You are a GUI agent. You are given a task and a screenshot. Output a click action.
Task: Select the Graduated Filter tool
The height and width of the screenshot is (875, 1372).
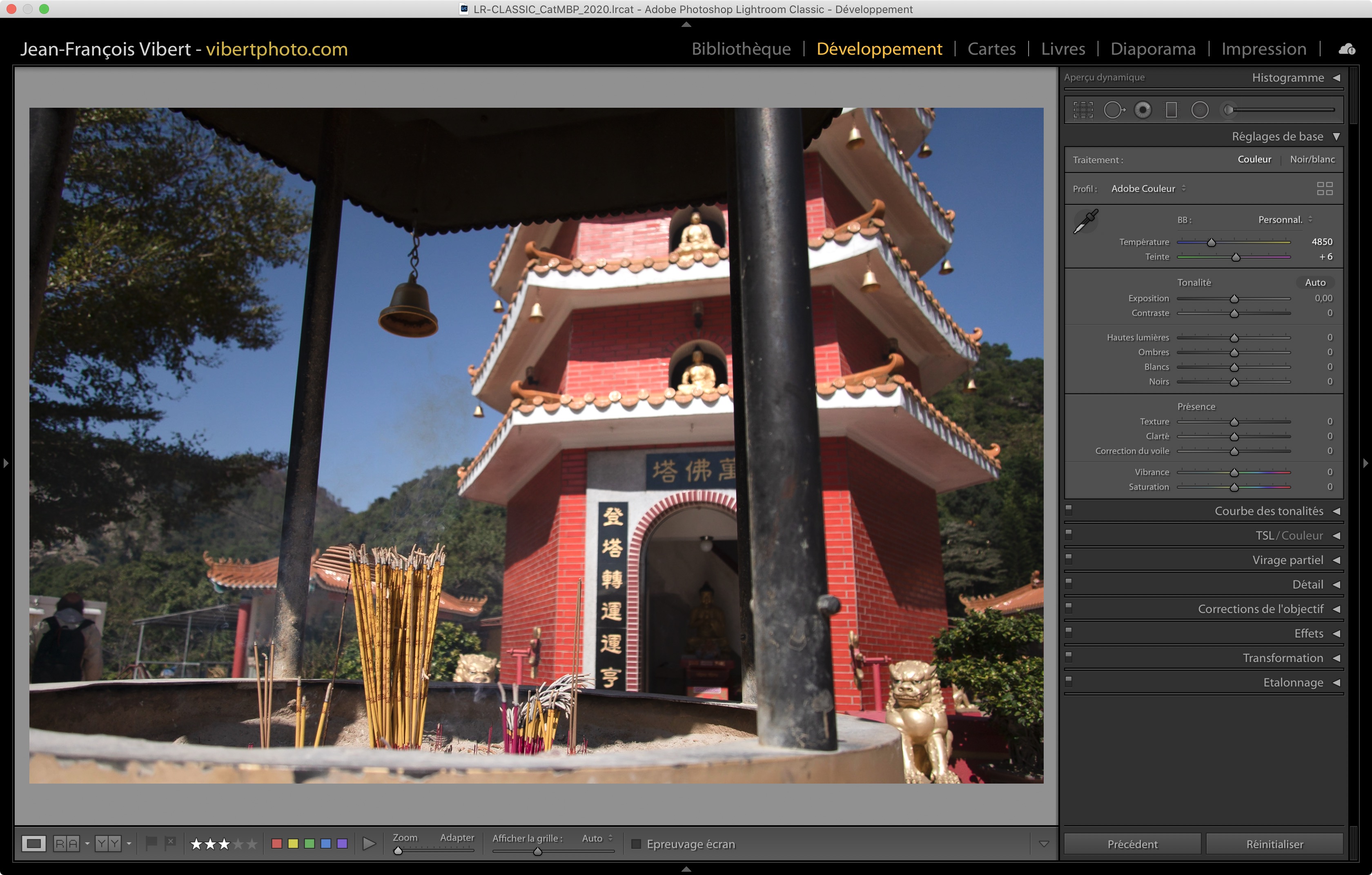click(x=1172, y=110)
